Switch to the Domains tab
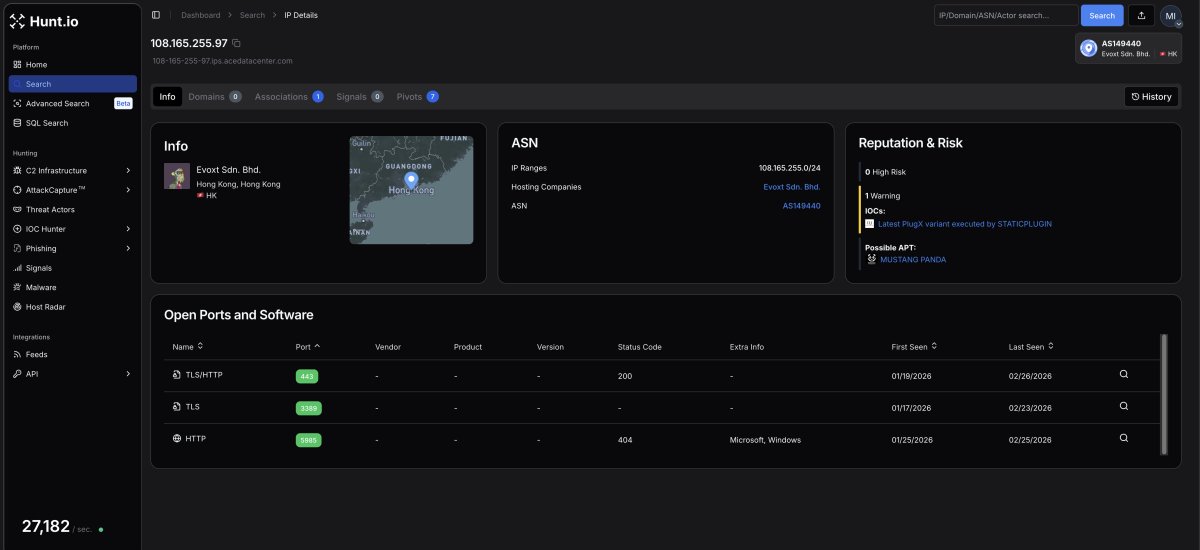Viewport: 1200px width, 550px height. point(215,97)
